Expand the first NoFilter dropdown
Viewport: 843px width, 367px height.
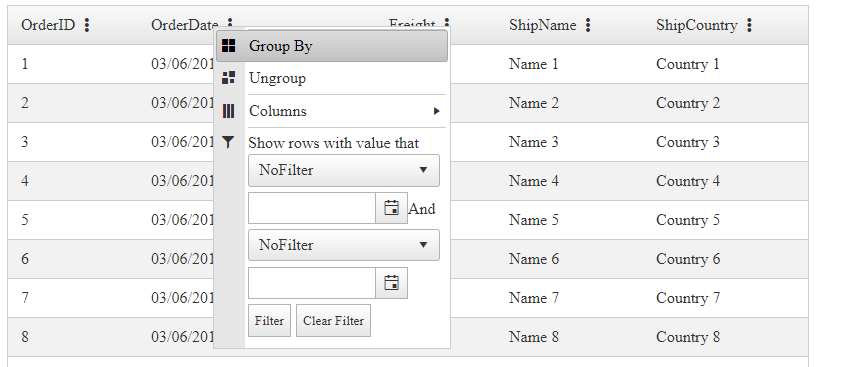pyautogui.click(x=344, y=170)
